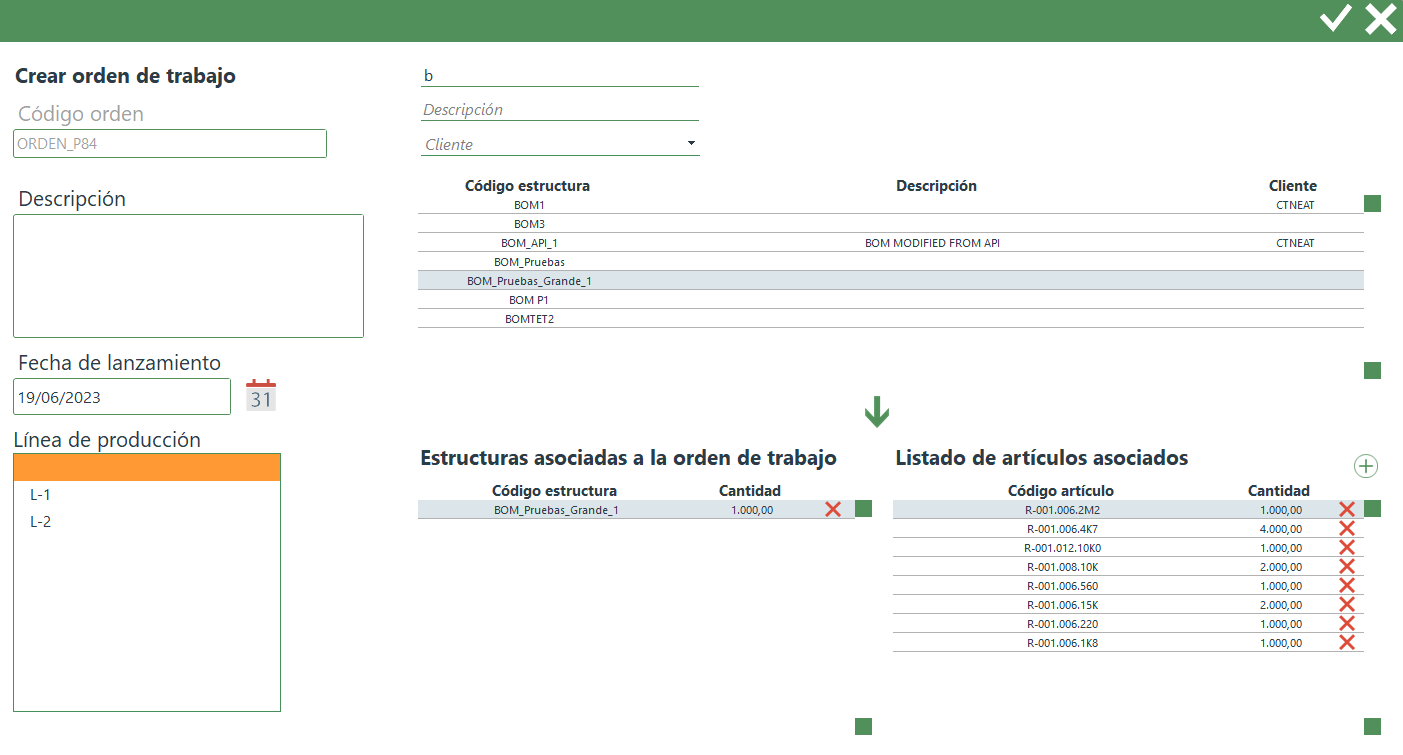Remove article R-001.008.10K with red X
This screenshot has height=755, width=1403.
(x=1347, y=567)
